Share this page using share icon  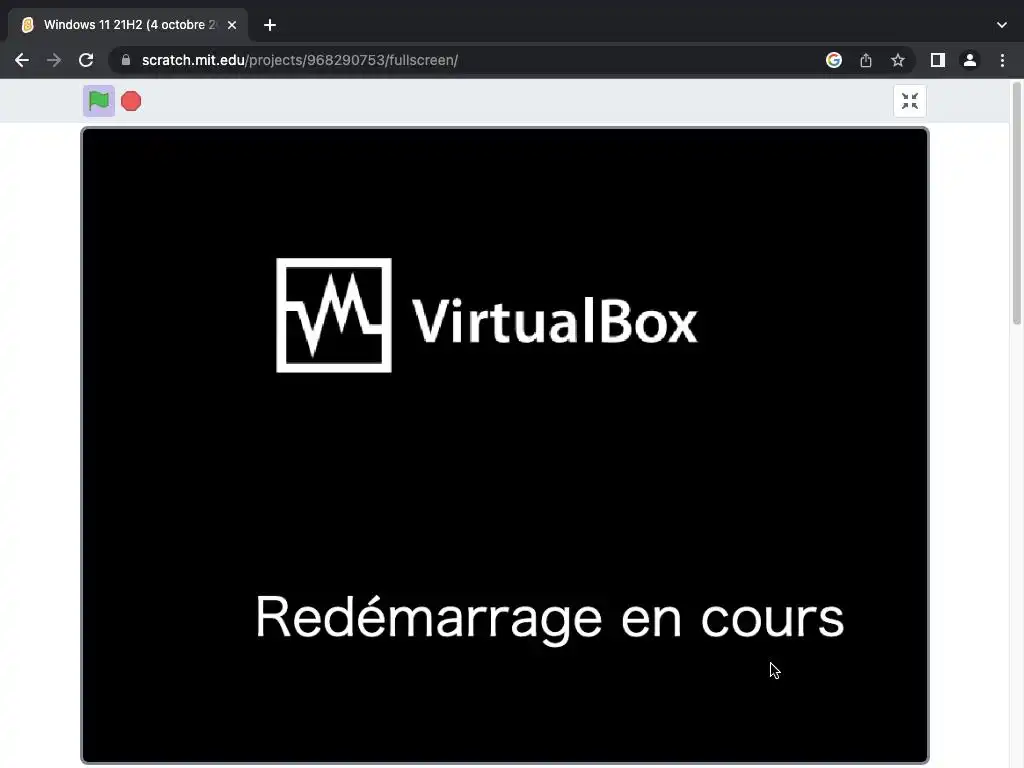click(866, 60)
